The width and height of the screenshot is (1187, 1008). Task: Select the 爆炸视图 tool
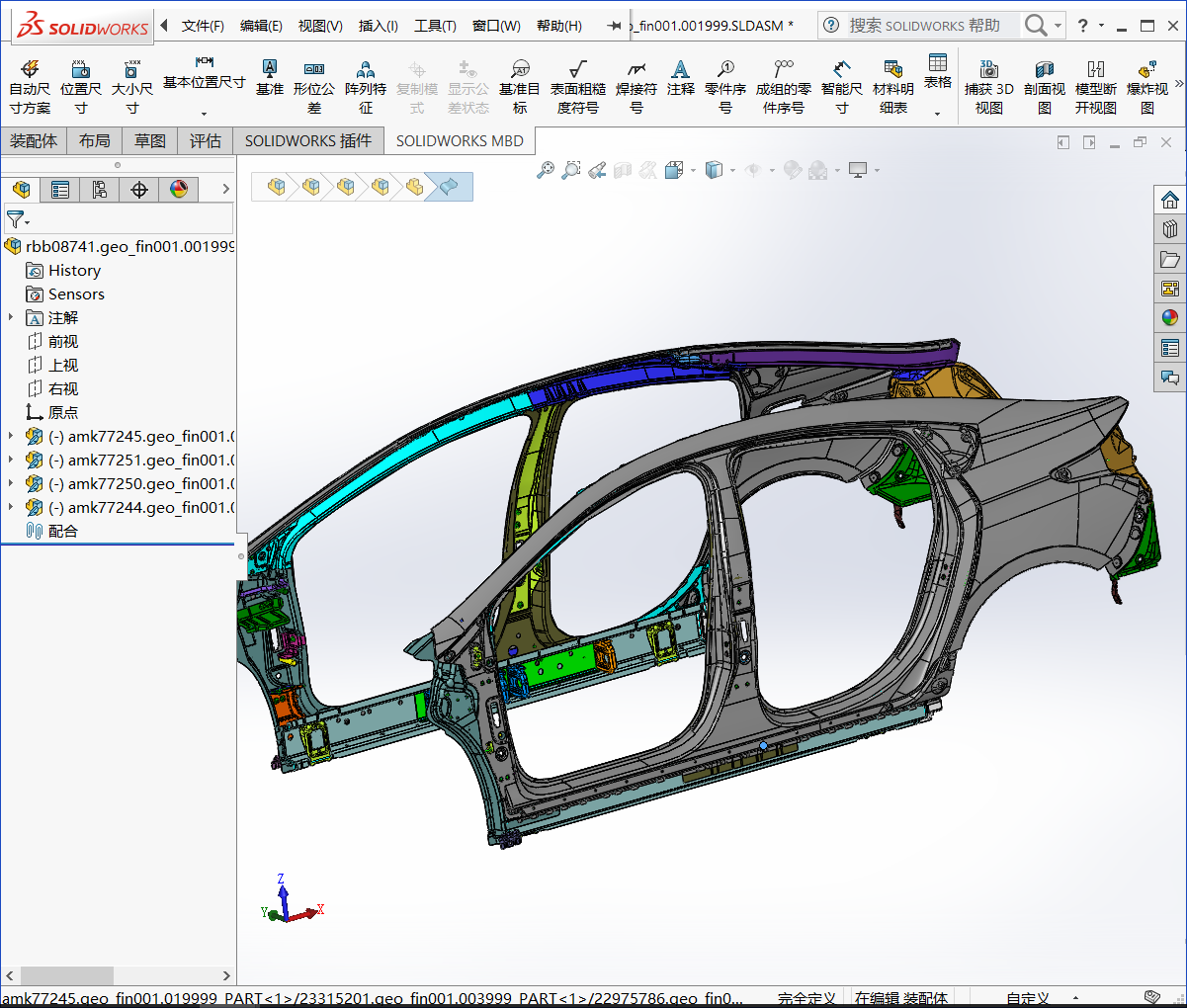1147,87
